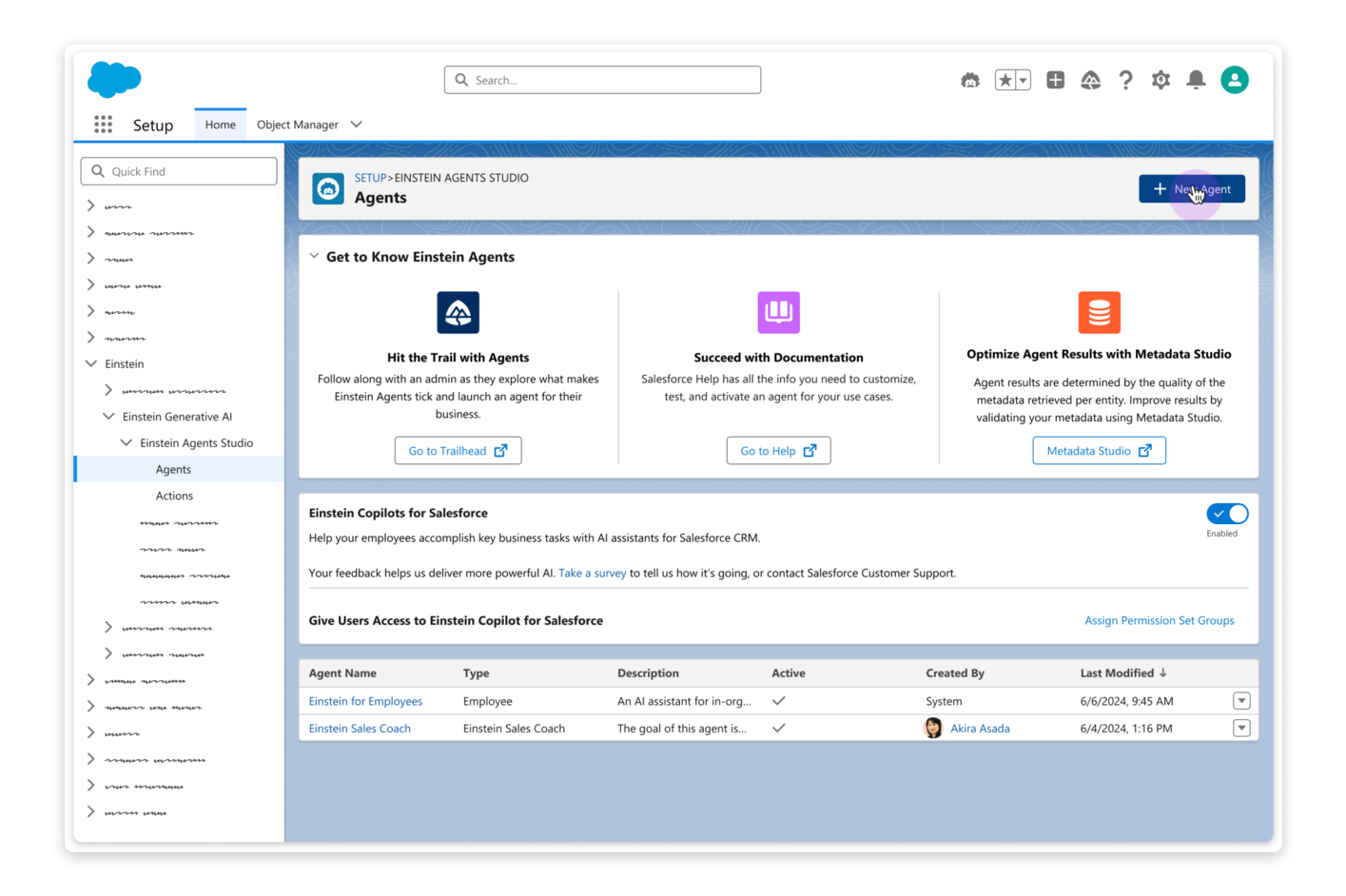Click the Active checkmark for Einstein for Employees
This screenshot has width=1346, height=896.
tap(779, 701)
